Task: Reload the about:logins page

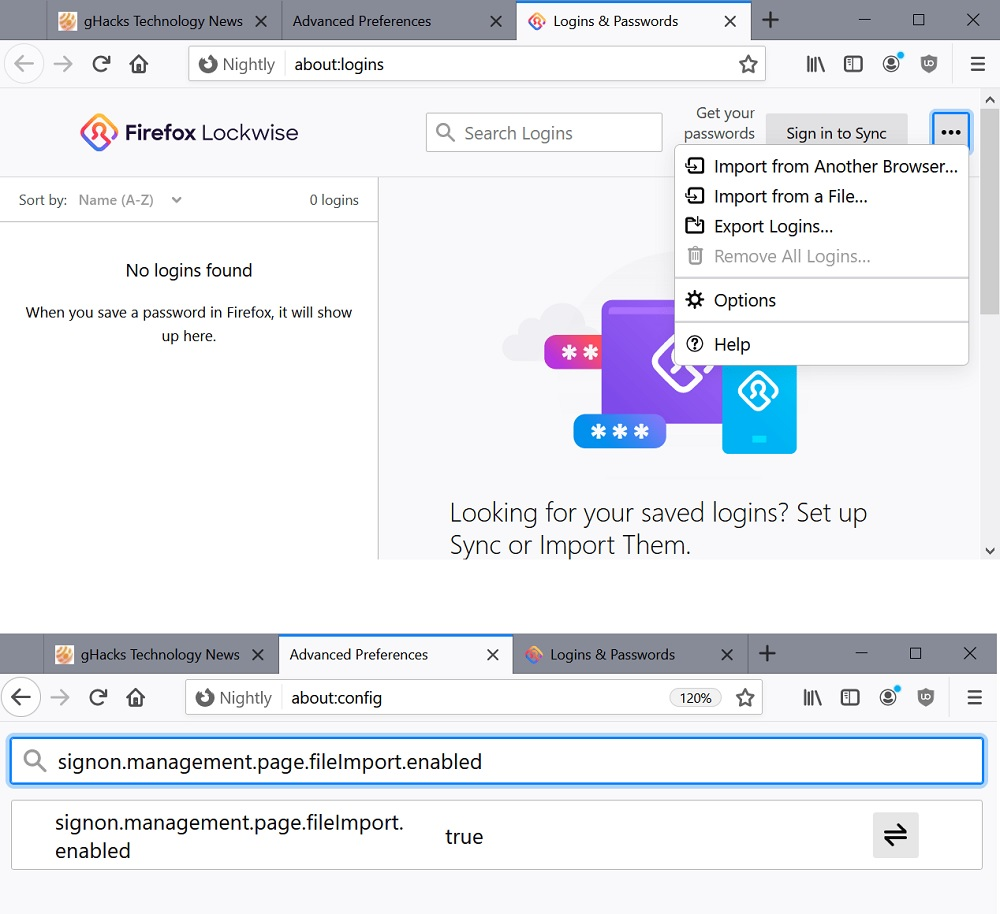Action: pos(101,64)
